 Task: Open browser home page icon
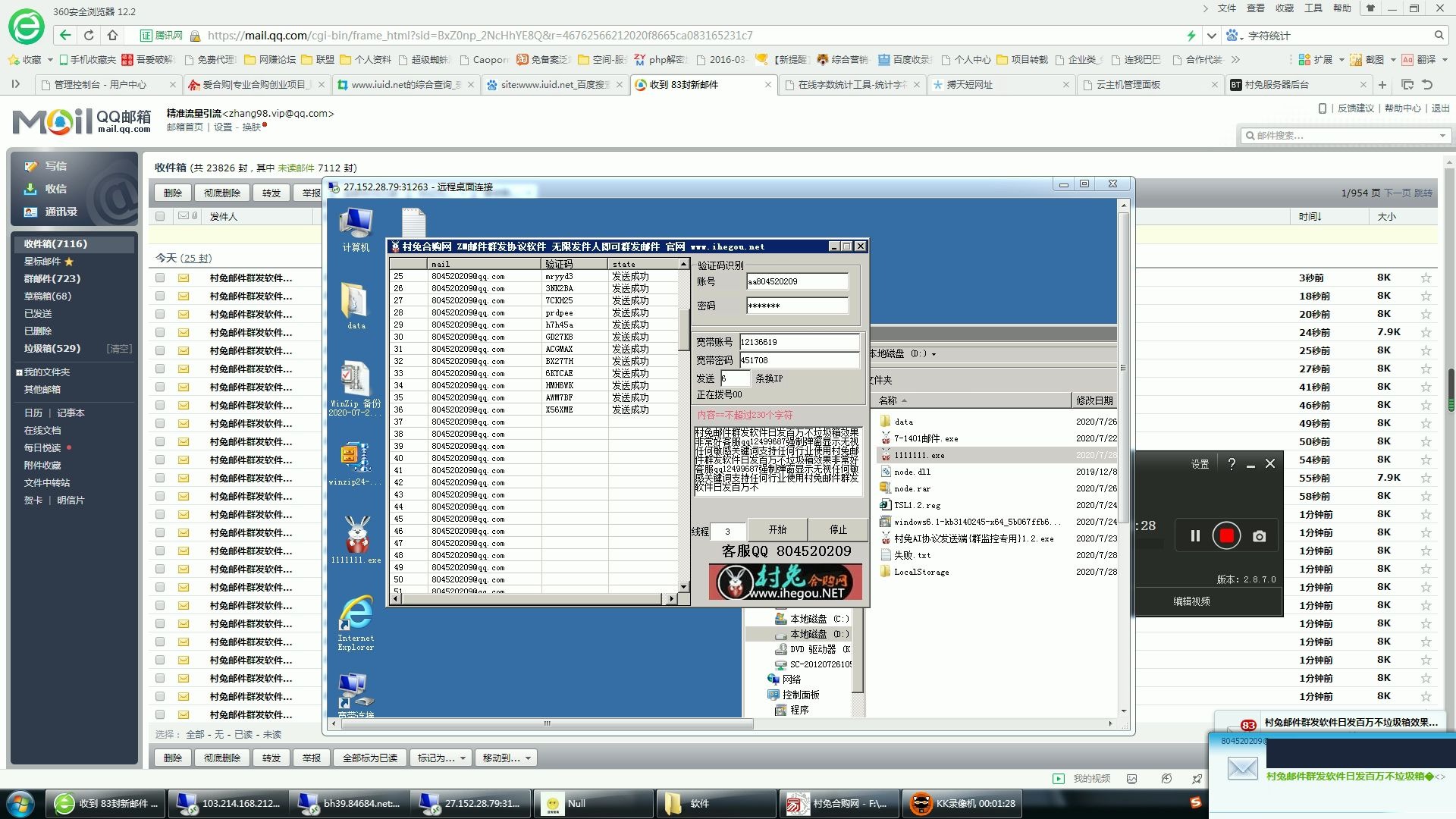[x=112, y=35]
